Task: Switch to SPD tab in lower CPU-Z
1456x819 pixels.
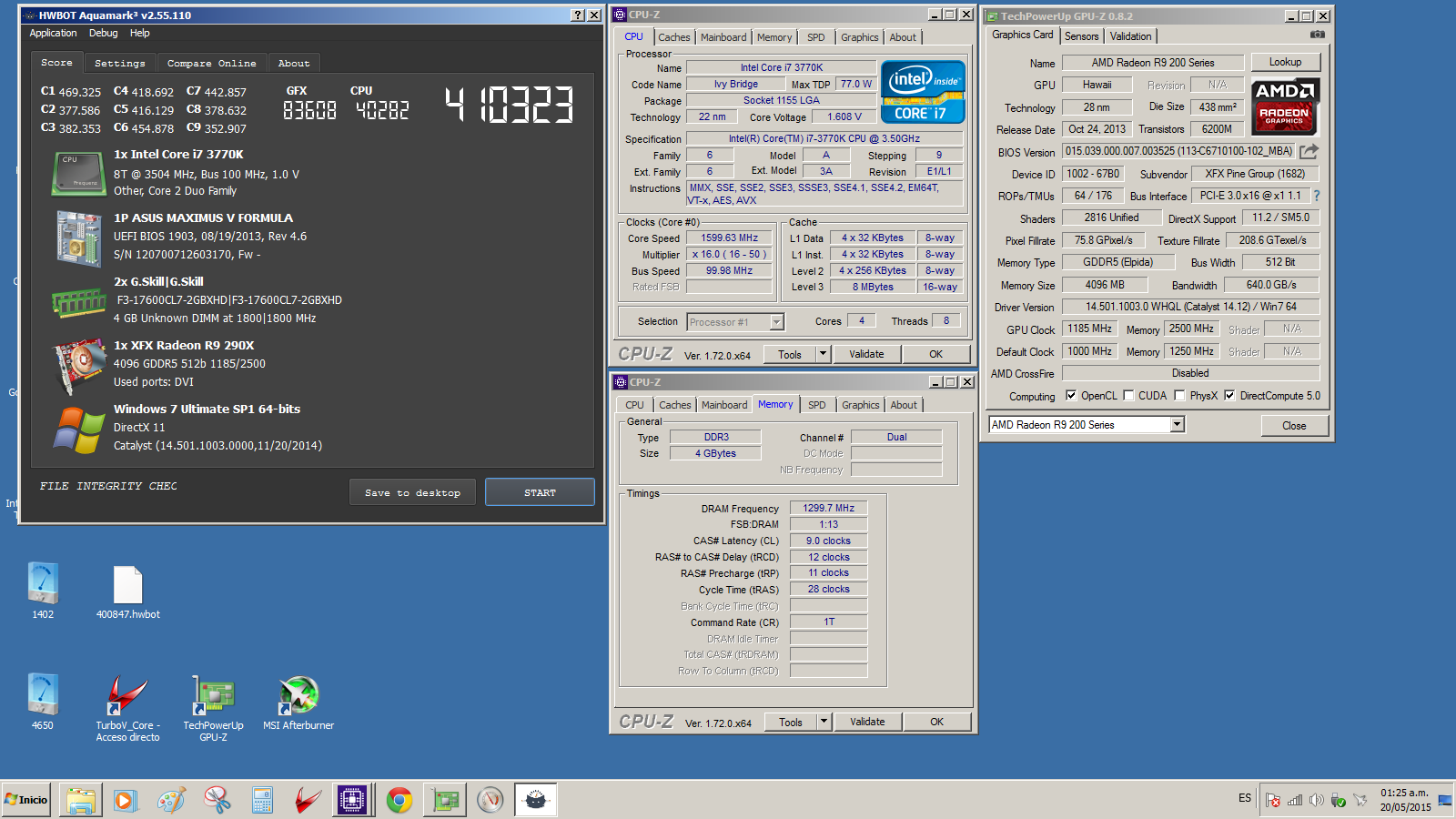Action: click(817, 405)
